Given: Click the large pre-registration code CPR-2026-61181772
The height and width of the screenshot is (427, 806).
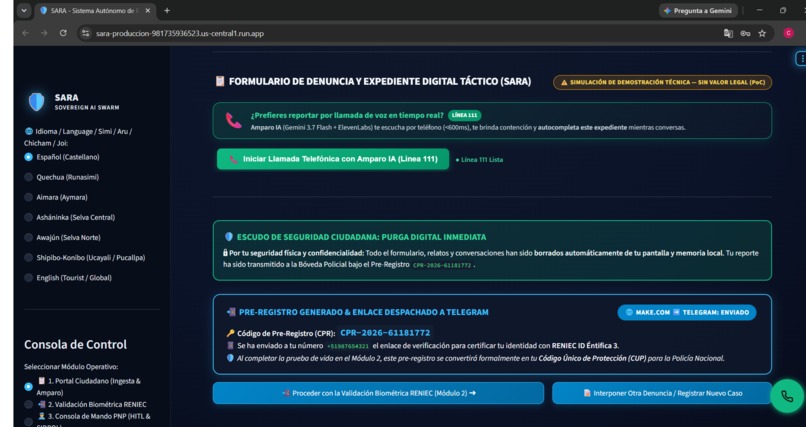Looking at the screenshot, I should click(x=385, y=333).
